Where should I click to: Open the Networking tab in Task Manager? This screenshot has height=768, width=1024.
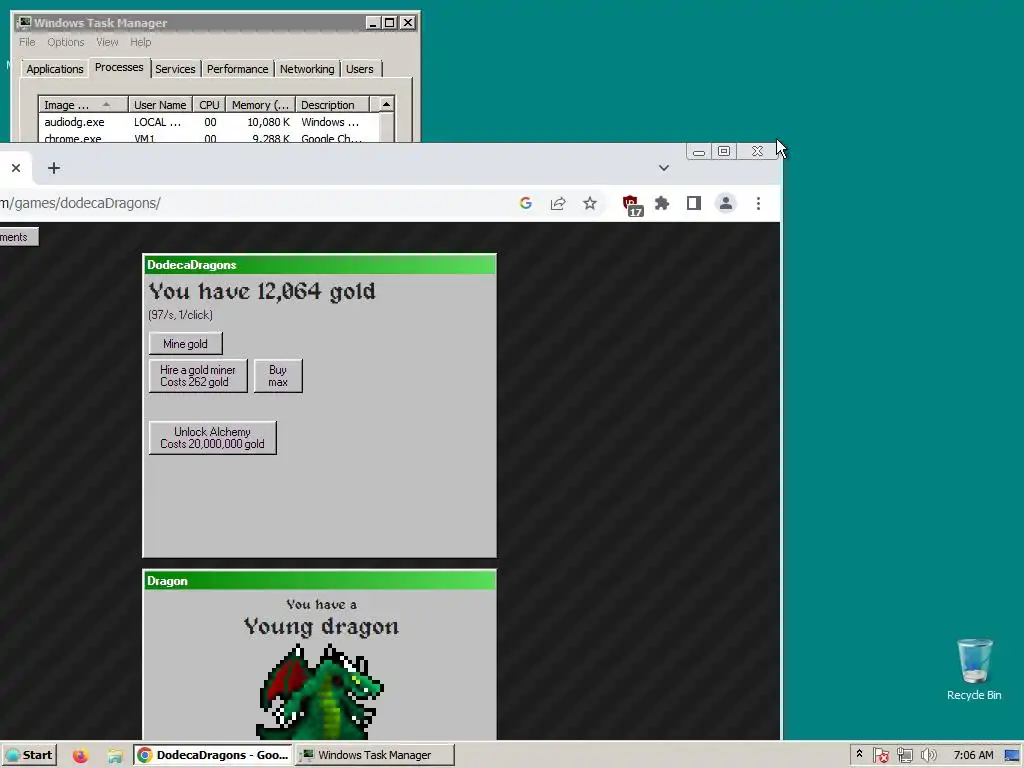point(307,69)
